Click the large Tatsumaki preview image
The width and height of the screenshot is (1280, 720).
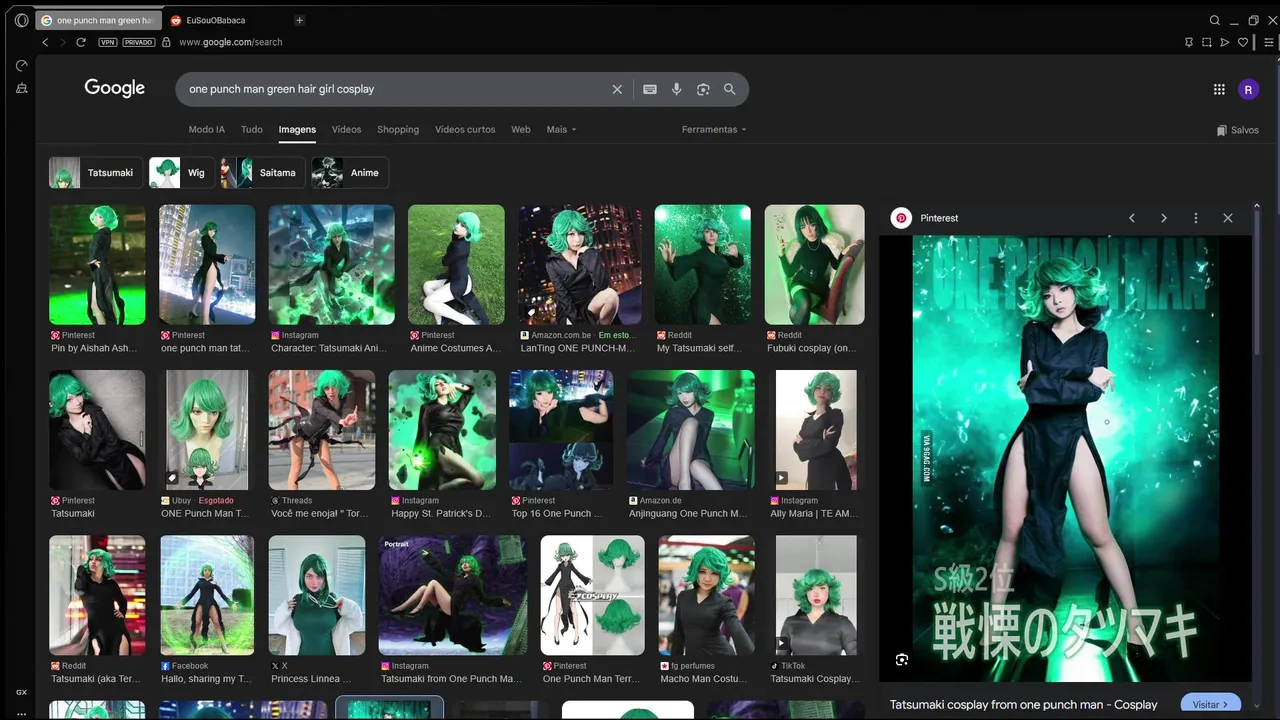coord(1066,458)
